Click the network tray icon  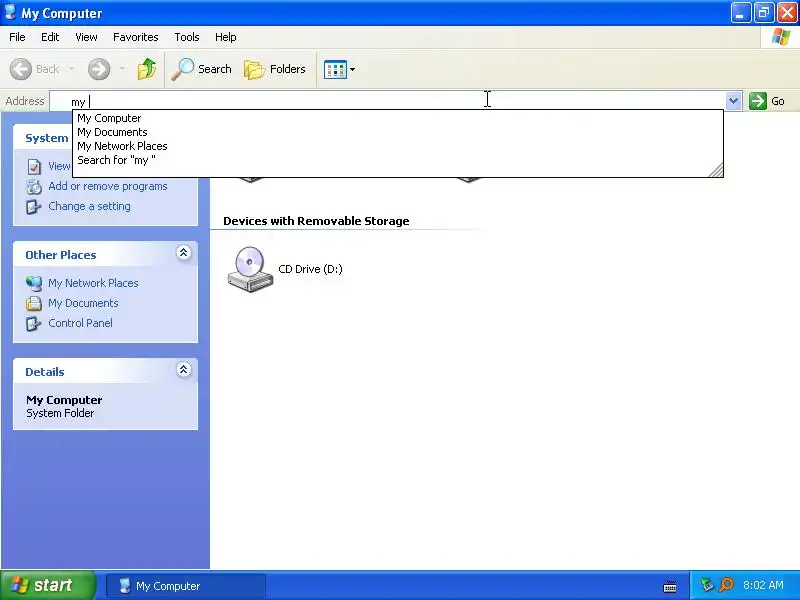pyautogui.click(x=707, y=585)
